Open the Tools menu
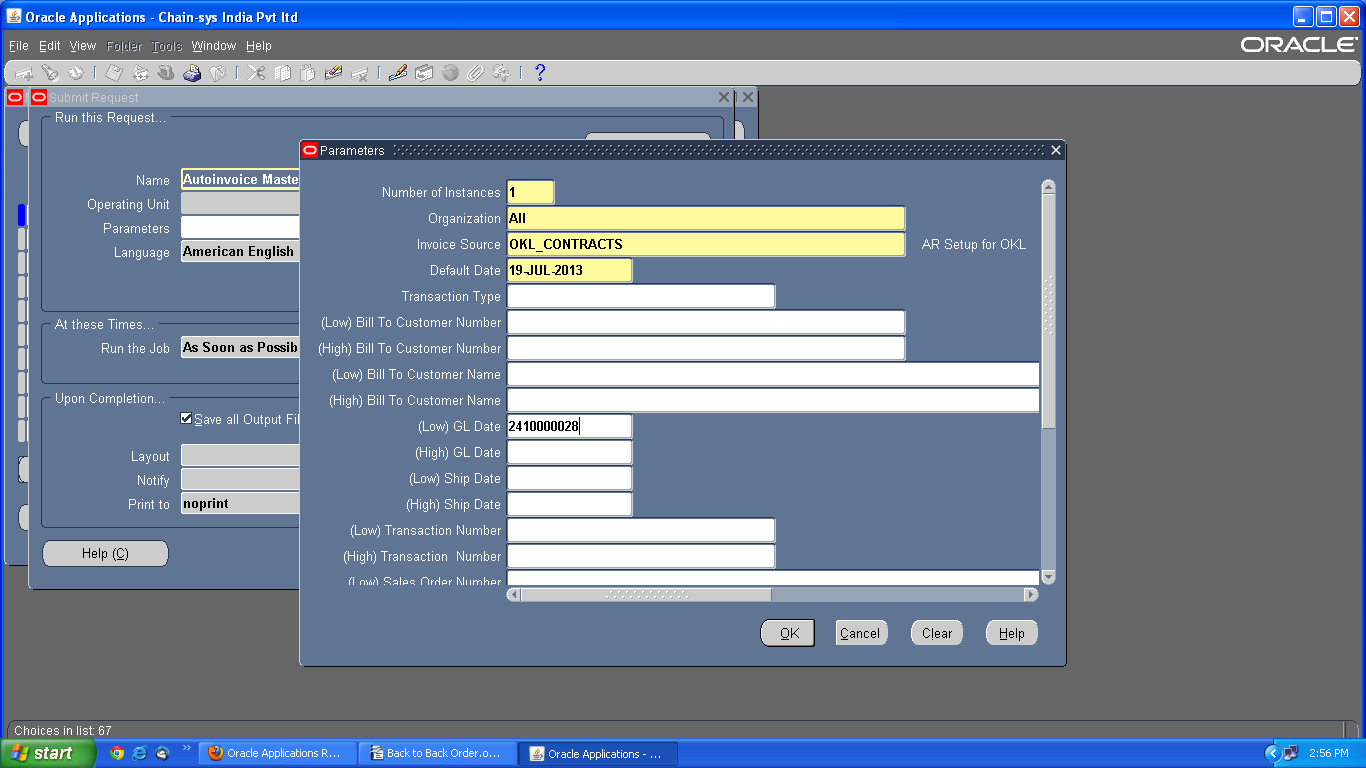 [167, 46]
